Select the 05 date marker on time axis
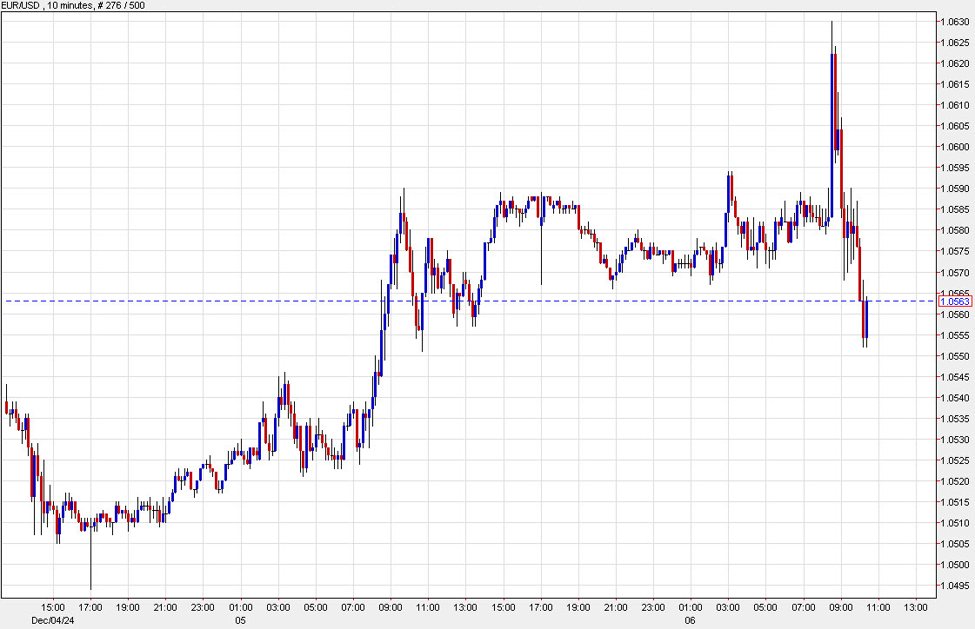975x629 pixels. [242, 619]
